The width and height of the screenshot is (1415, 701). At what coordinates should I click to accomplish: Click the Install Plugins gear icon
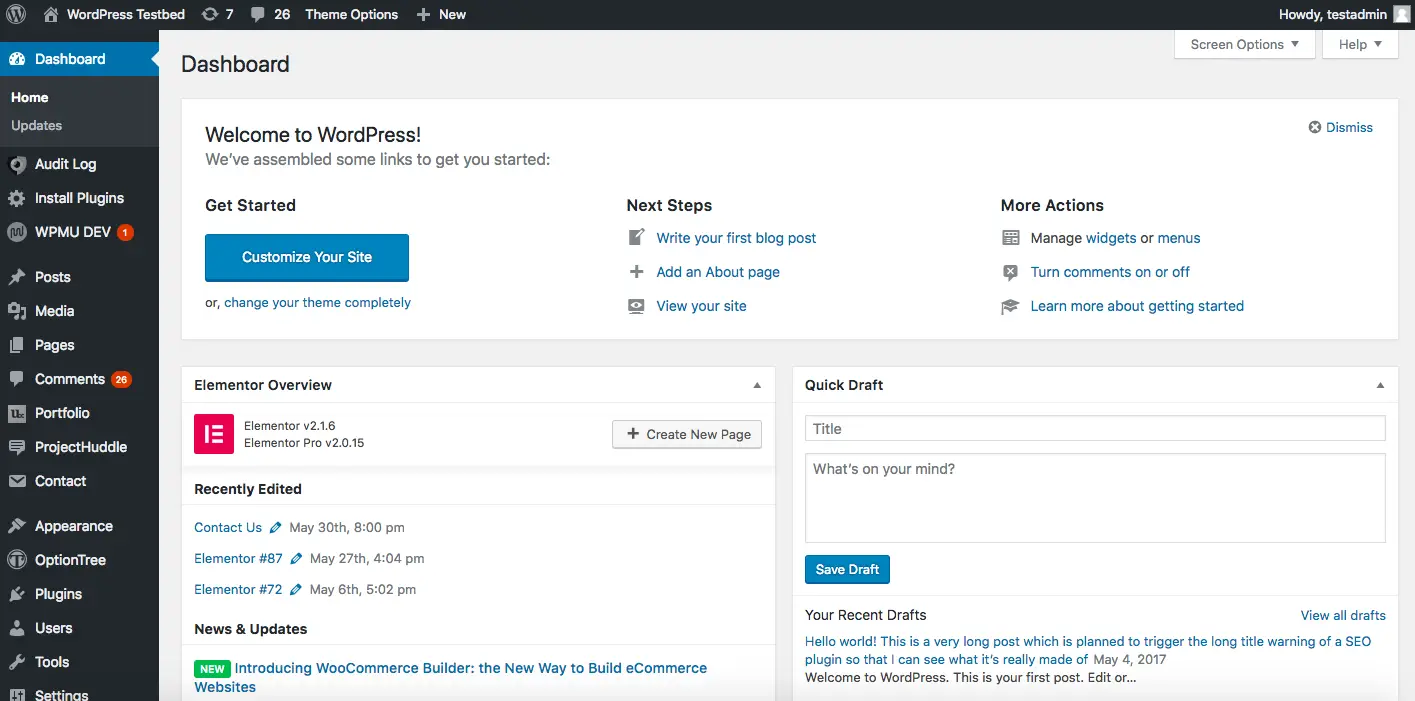click(x=17, y=198)
